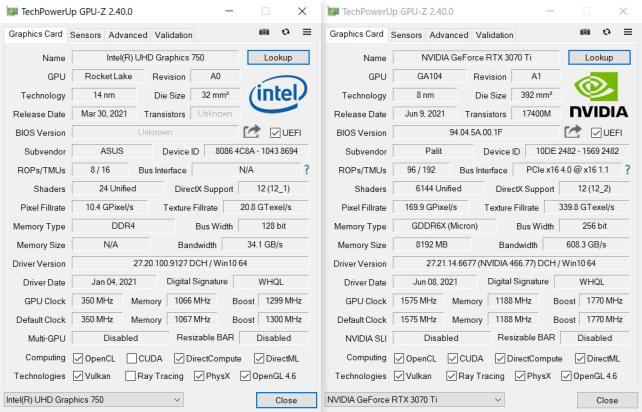
Task: Click the BIOS share icon for RTX 3070 Ti
Action: coord(574,133)
